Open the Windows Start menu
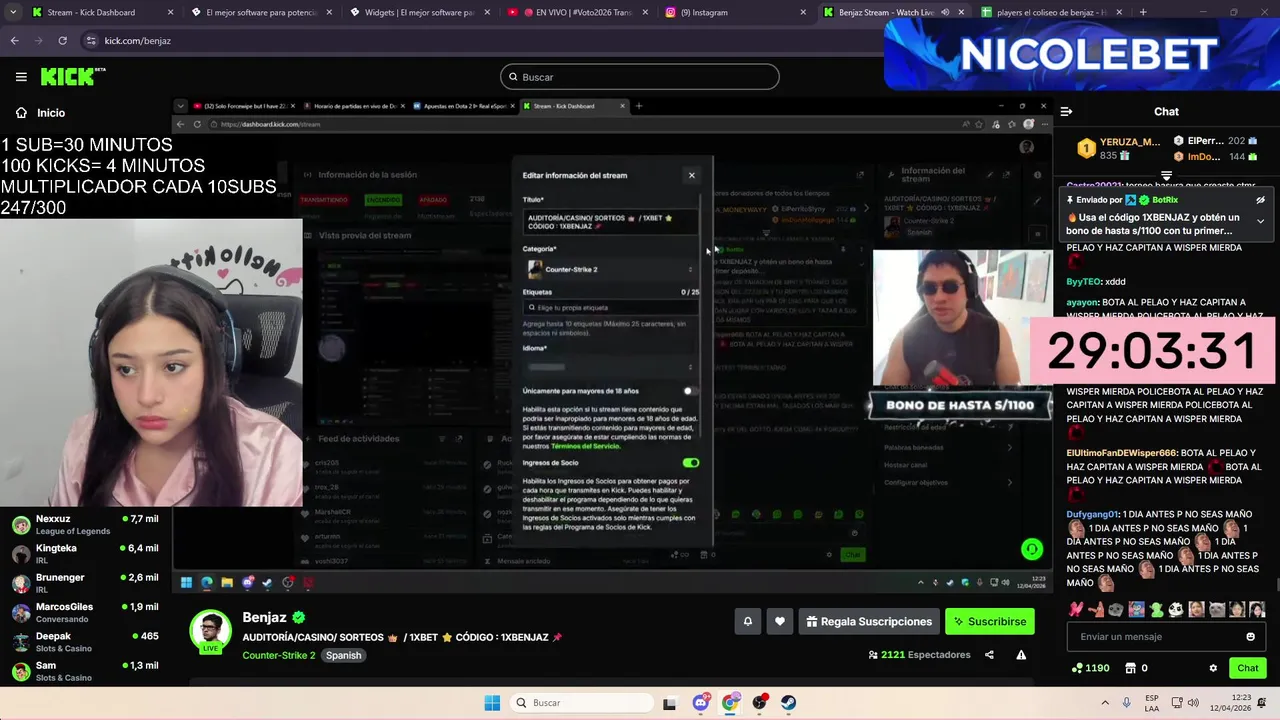Screen dimensions: 1280x720 492,703
